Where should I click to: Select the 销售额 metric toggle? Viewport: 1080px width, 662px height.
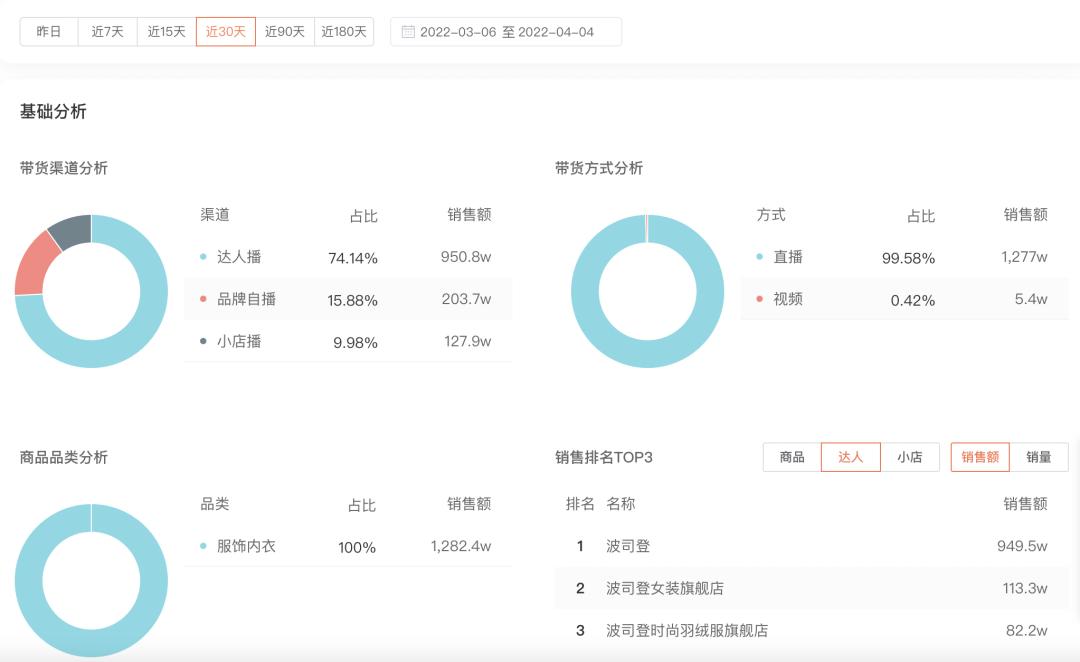point(979,456)
